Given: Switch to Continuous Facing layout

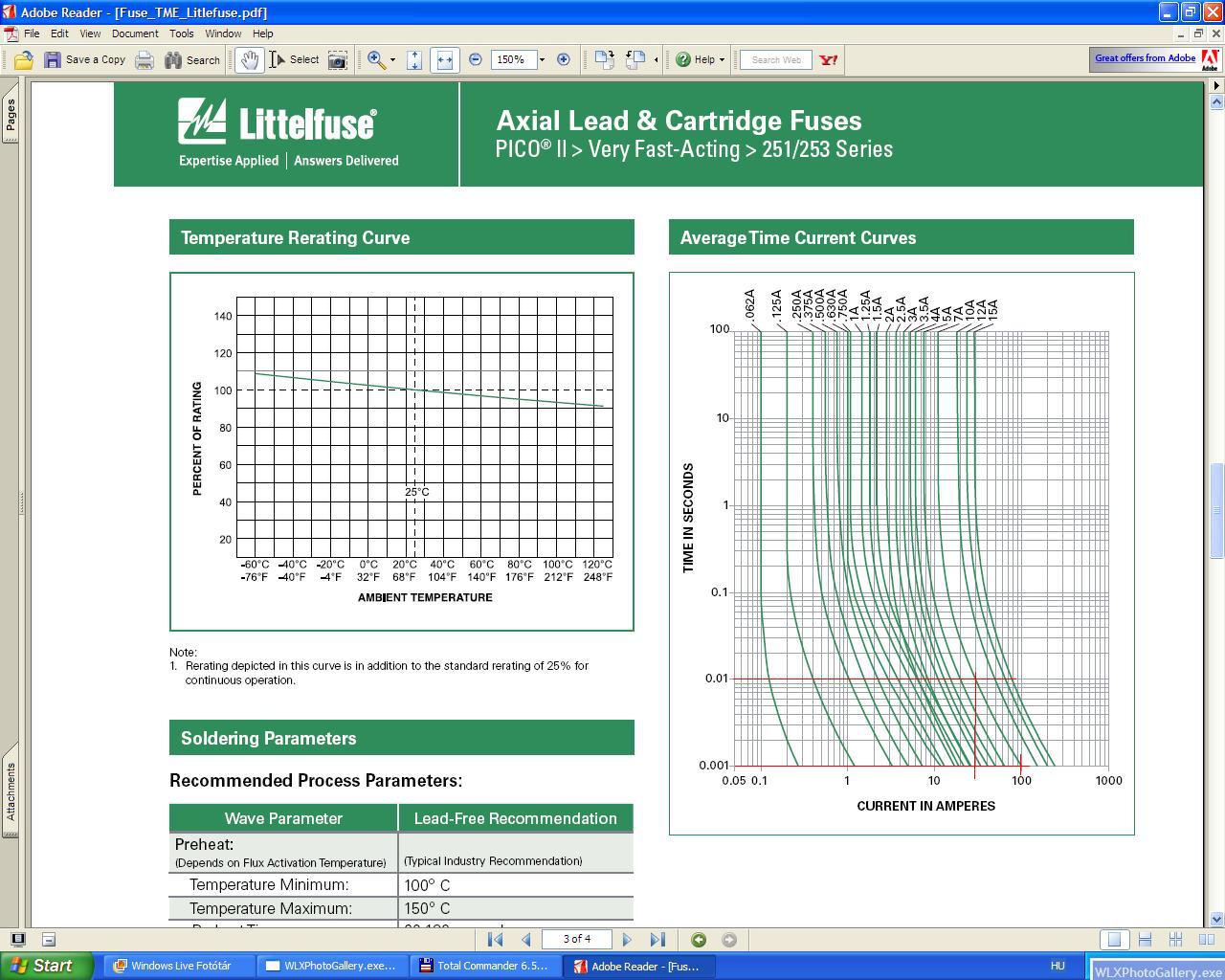Looking at the screenshot, I should [x=1176, y=940].
